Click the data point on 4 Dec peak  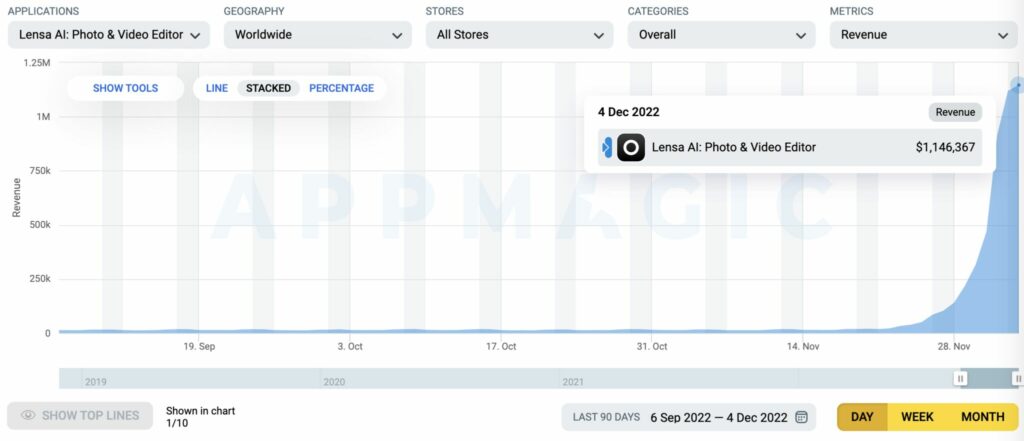click(1017, 85)
